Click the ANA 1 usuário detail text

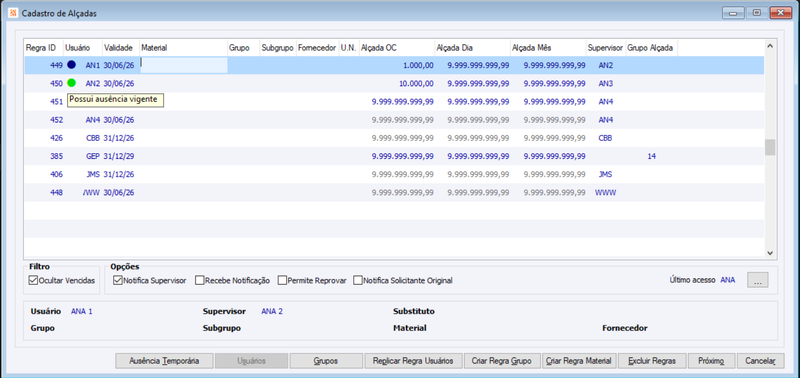(x=82, y=311)
